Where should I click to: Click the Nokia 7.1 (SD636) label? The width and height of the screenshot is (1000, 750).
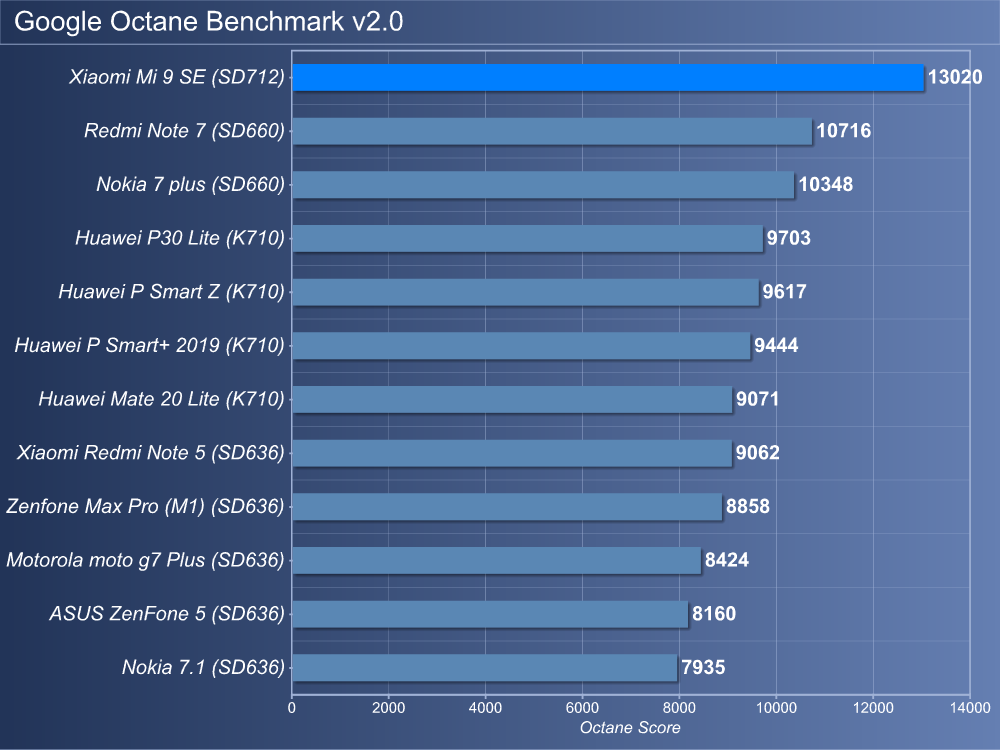(x=203, y=667)
